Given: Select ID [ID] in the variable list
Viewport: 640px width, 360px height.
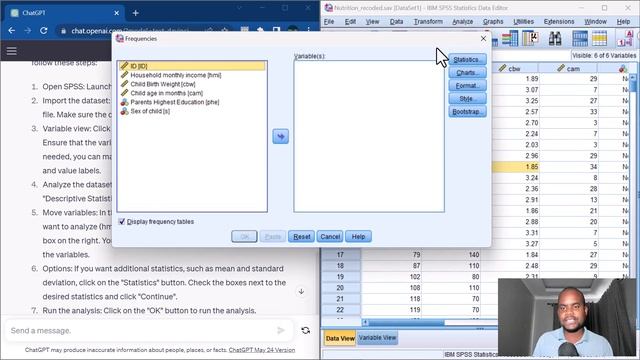Looking at the screenshot, I should [x=191, y=66].
